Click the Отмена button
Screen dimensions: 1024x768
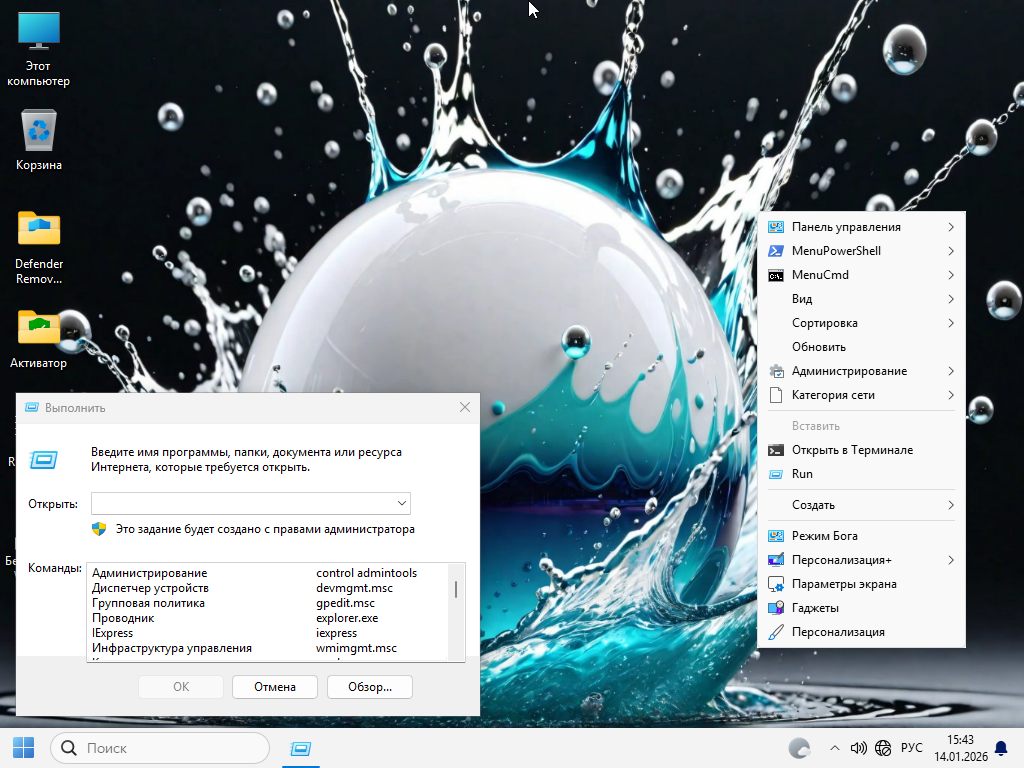(274, 687)
